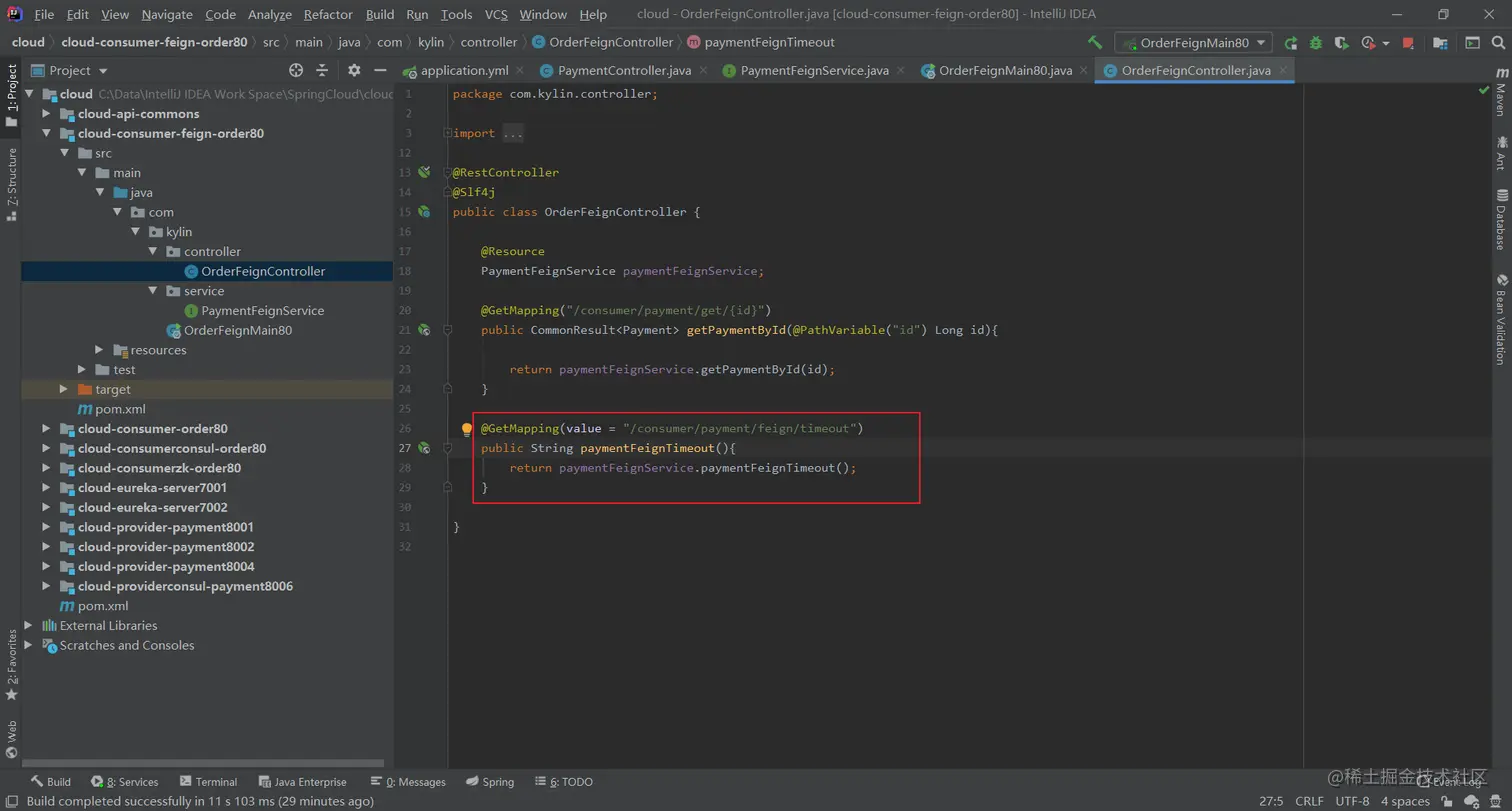Open the VCS menu
Image resolution: width=1512 pixels, height=811 pixels.
pos(496,14)
